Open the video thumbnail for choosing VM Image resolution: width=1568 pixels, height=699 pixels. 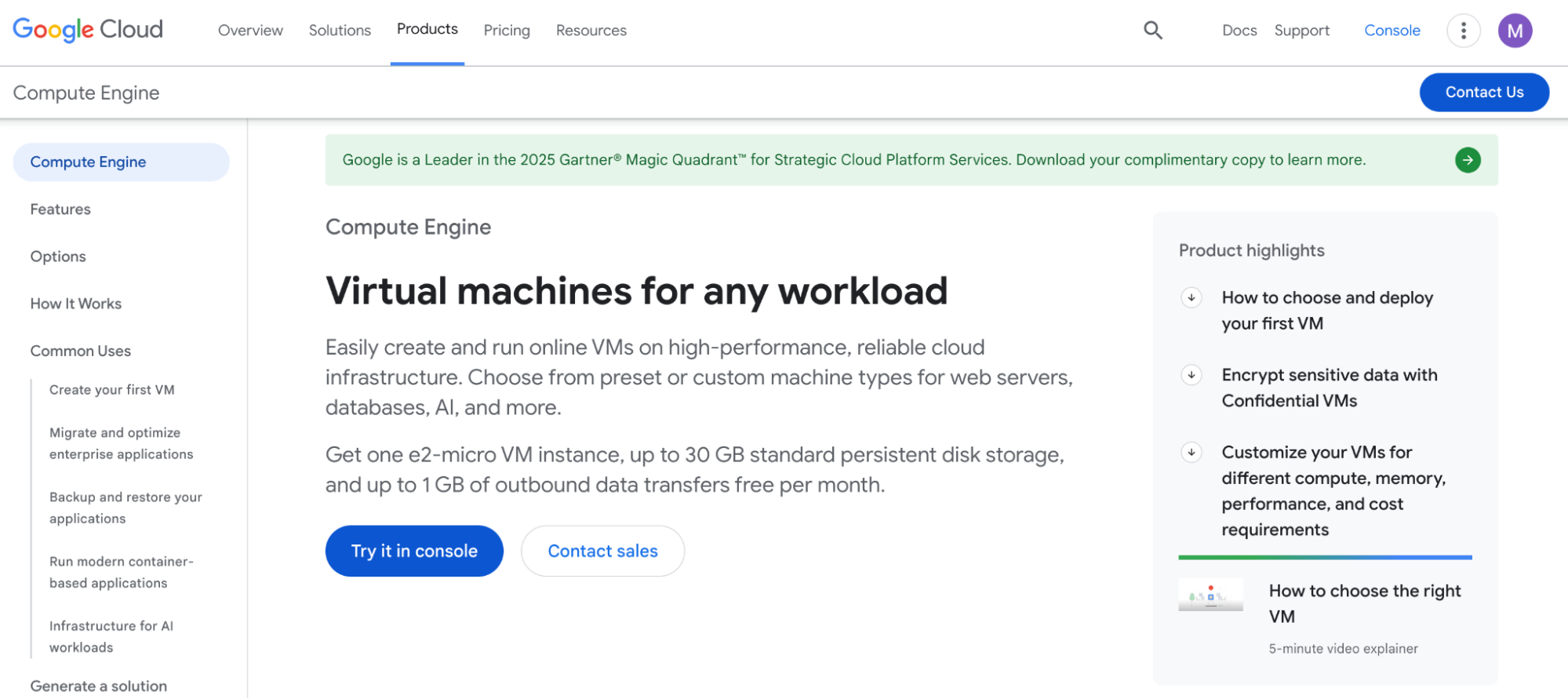1210,595
